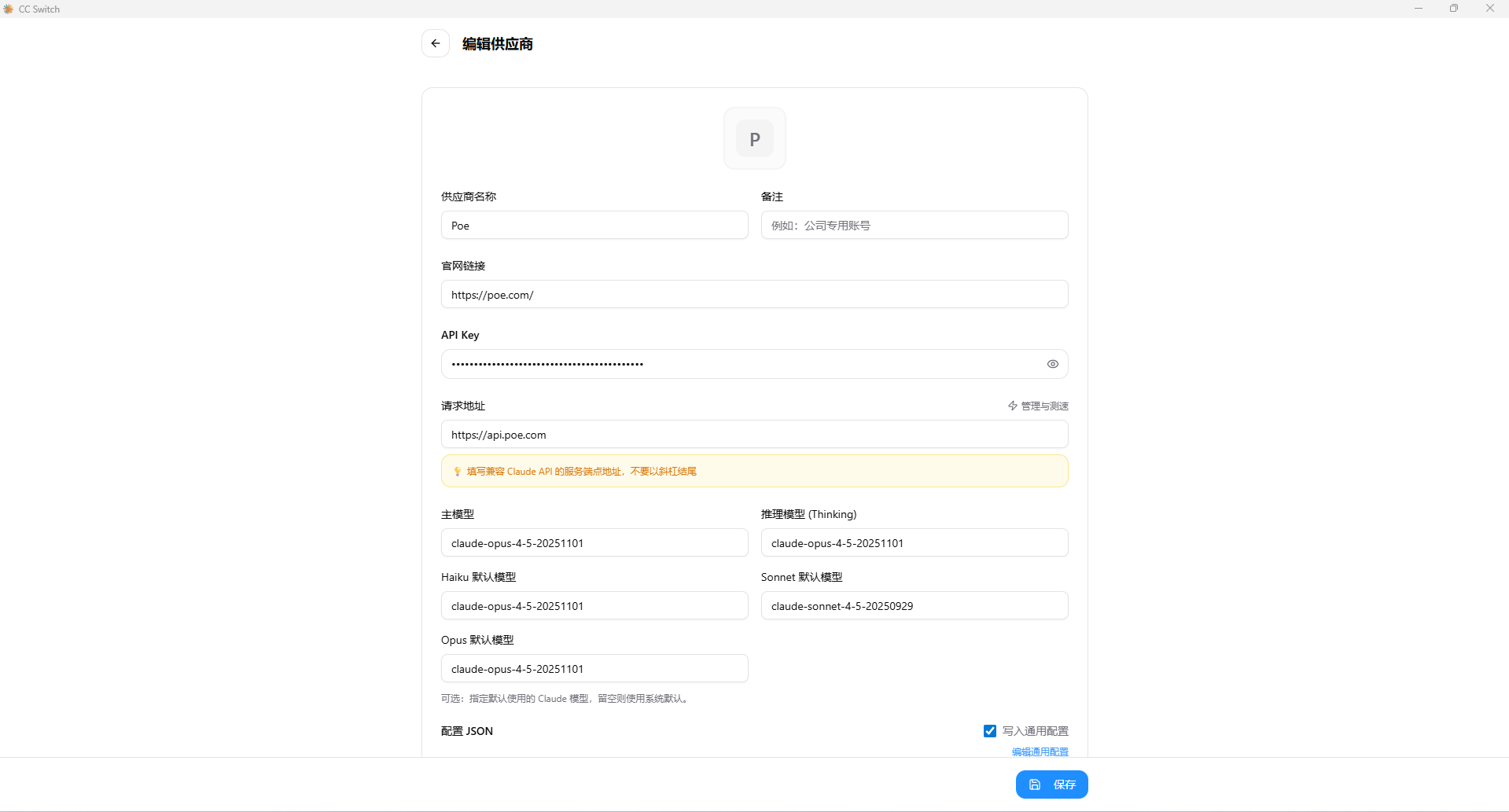The image size is (1509, 812).
Task: Click the CC Switch app icon in title bar
Action: pos(9,9)
